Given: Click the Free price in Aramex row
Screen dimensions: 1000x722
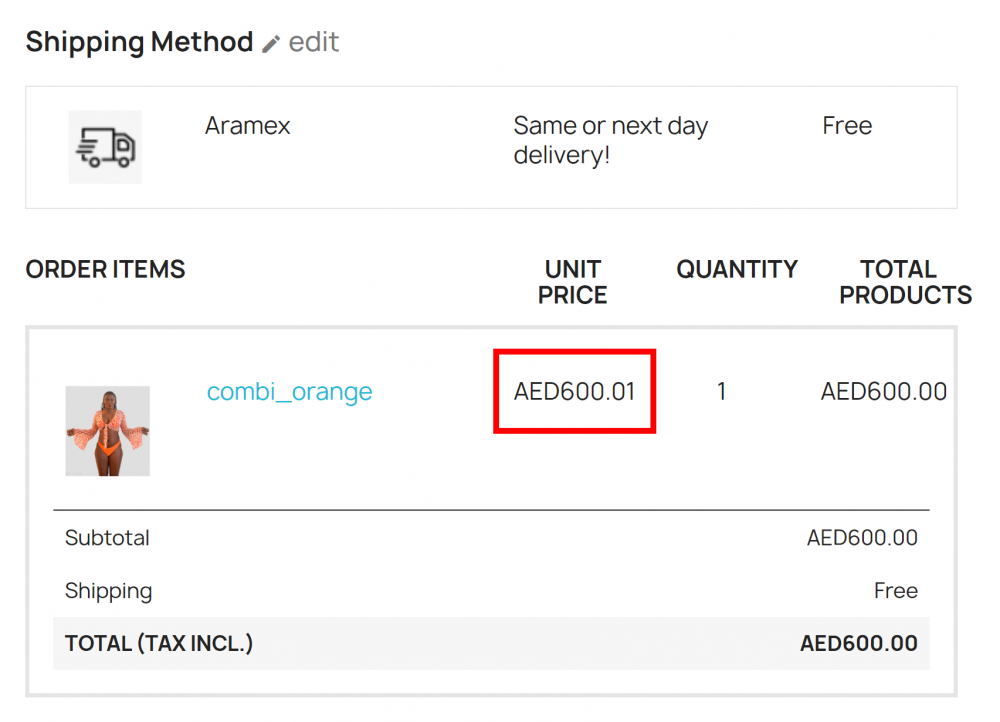Looking at the screenshot, I should (847, 126).
